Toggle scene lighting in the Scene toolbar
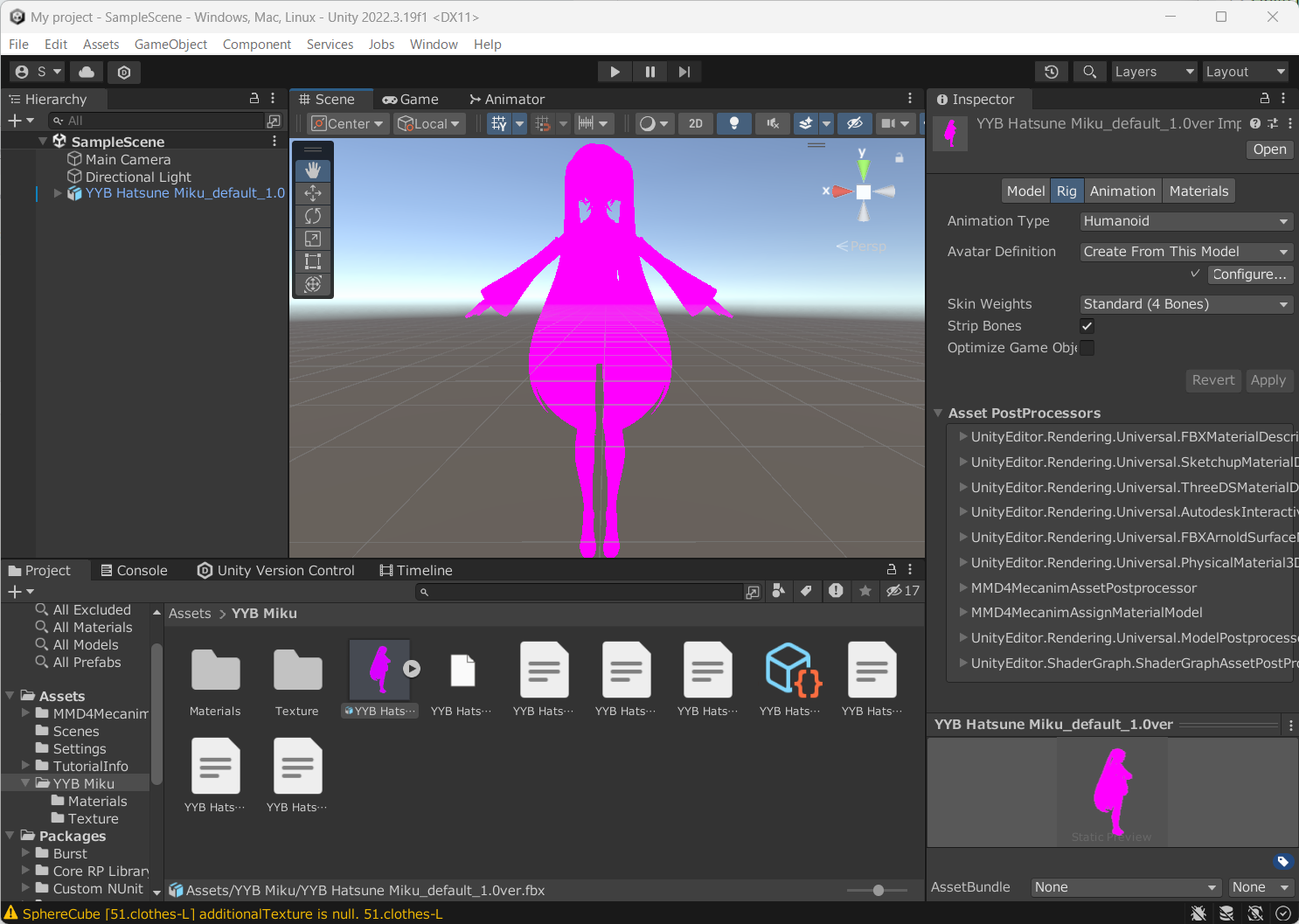Screen dimensions: 1299x924 click(x=734, y=123)
